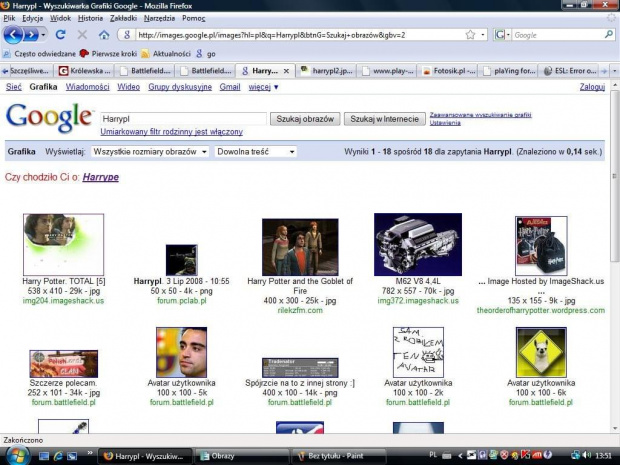Open the Aktualności feed bookmark
Screen dimensions: 620x465
tap(166, 53)
